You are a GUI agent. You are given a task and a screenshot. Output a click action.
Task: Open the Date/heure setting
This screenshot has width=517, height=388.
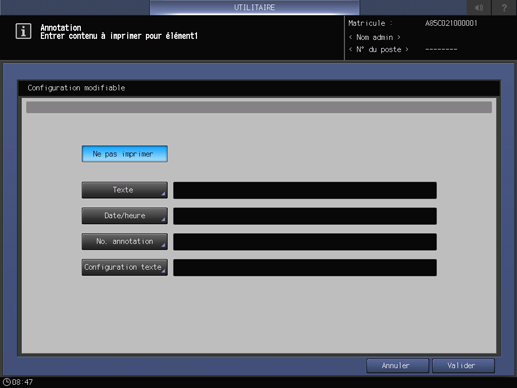point(125,216)
